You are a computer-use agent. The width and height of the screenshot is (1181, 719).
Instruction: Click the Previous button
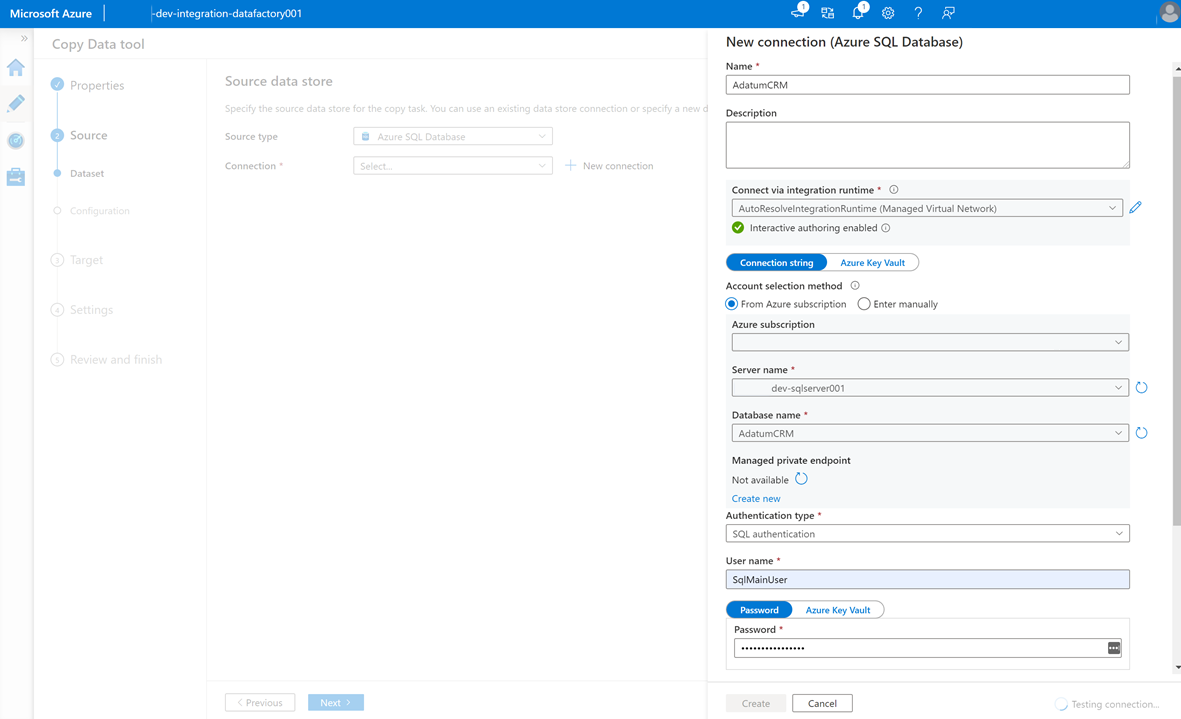(x=260, y=702)
